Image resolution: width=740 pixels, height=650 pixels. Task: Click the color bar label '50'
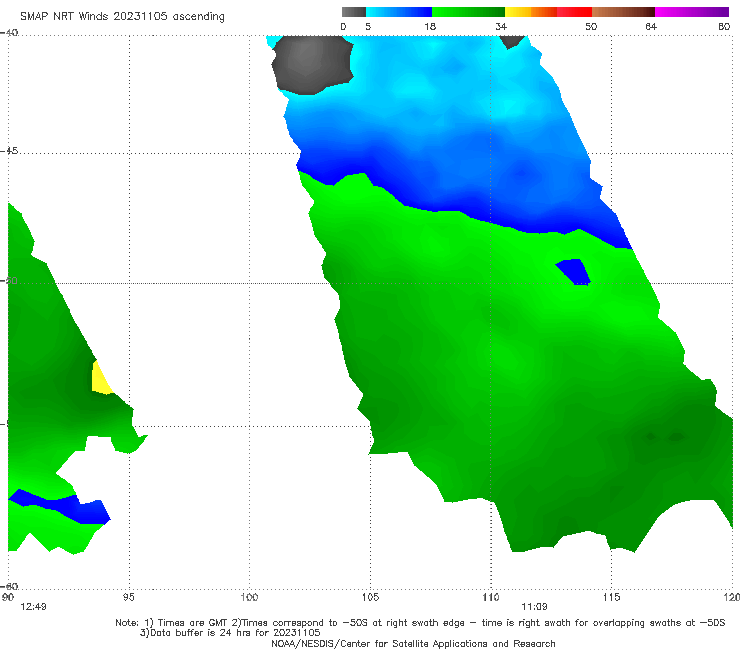591,27
